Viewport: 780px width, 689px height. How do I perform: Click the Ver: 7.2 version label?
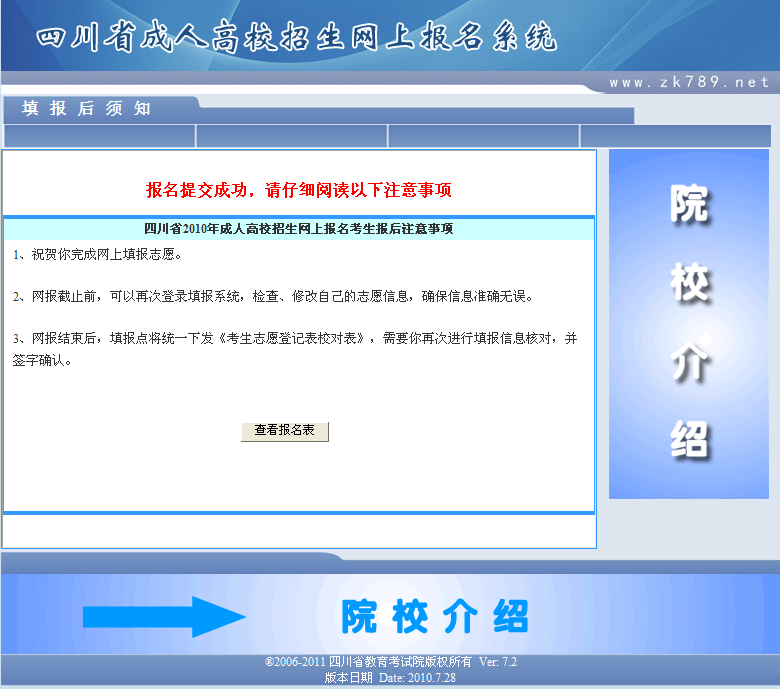498,662
